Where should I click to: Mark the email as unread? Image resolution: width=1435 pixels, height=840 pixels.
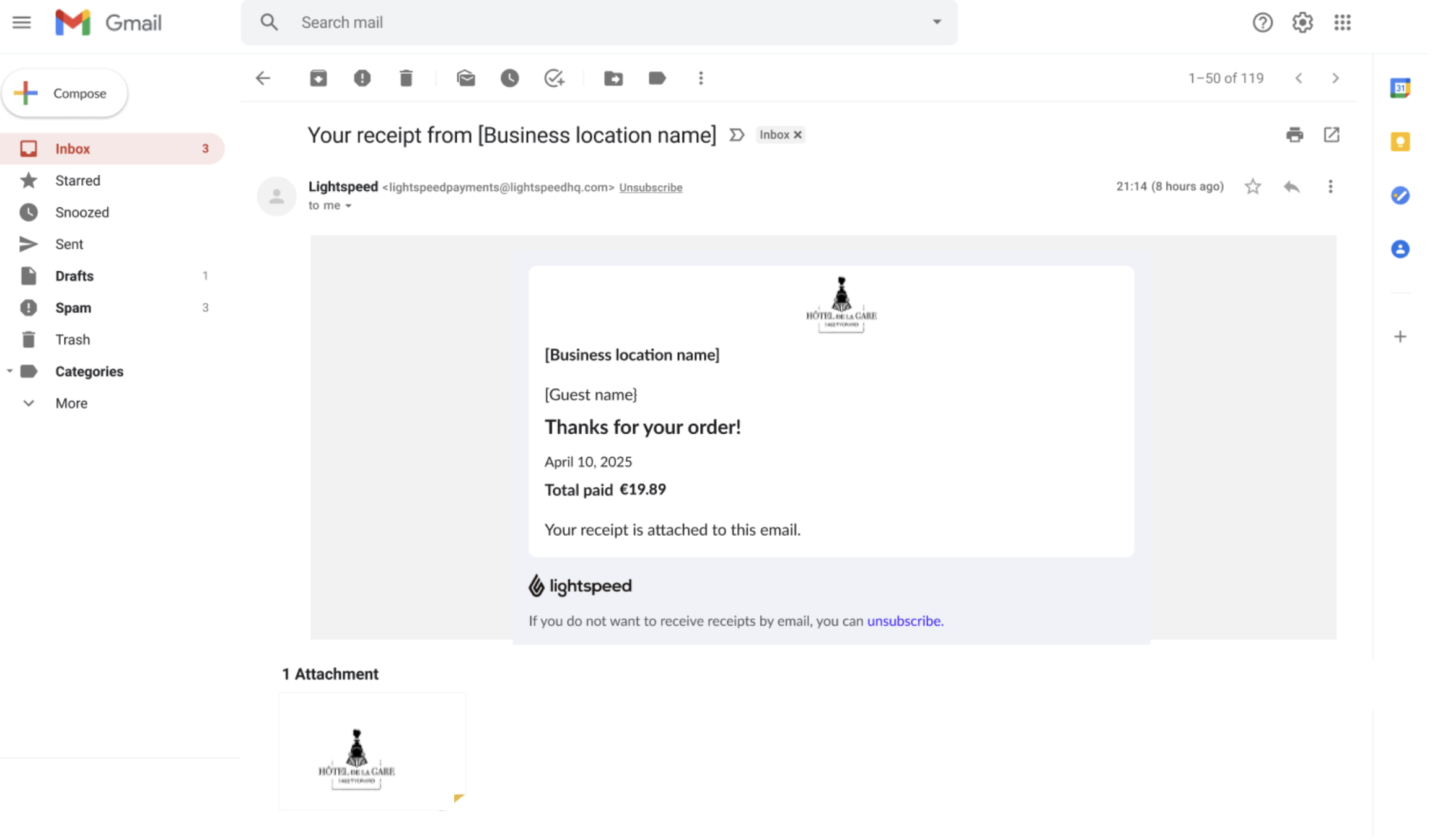point(466,78)
